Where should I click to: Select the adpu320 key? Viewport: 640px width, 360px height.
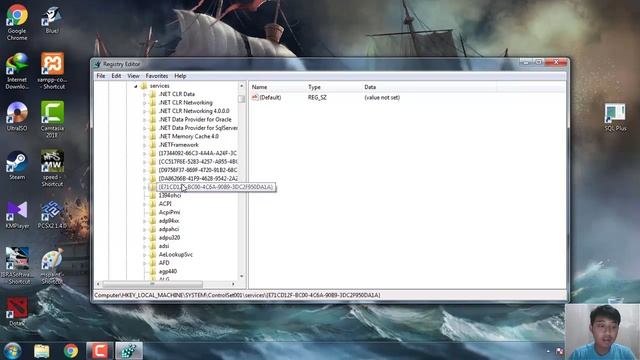pyautogui.click(x=169, y=238)
